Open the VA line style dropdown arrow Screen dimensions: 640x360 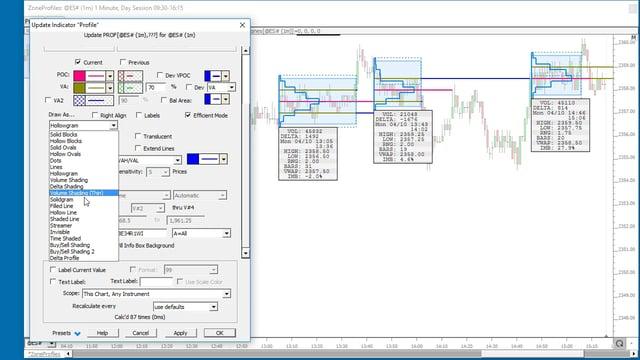pyautogui.click(x=110, y=88)
